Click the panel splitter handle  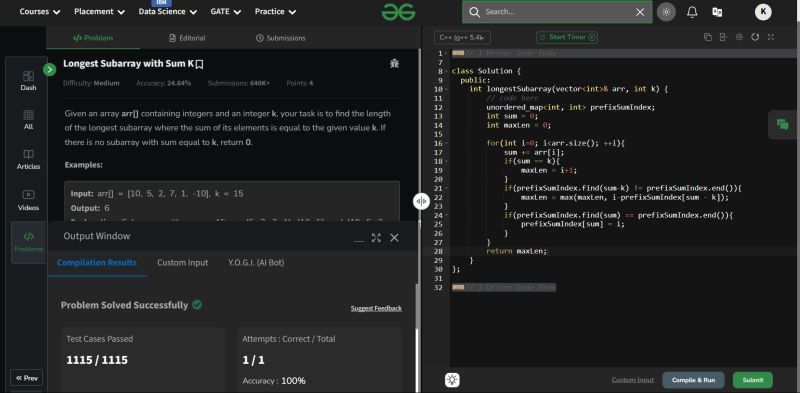tap(421, 201)
